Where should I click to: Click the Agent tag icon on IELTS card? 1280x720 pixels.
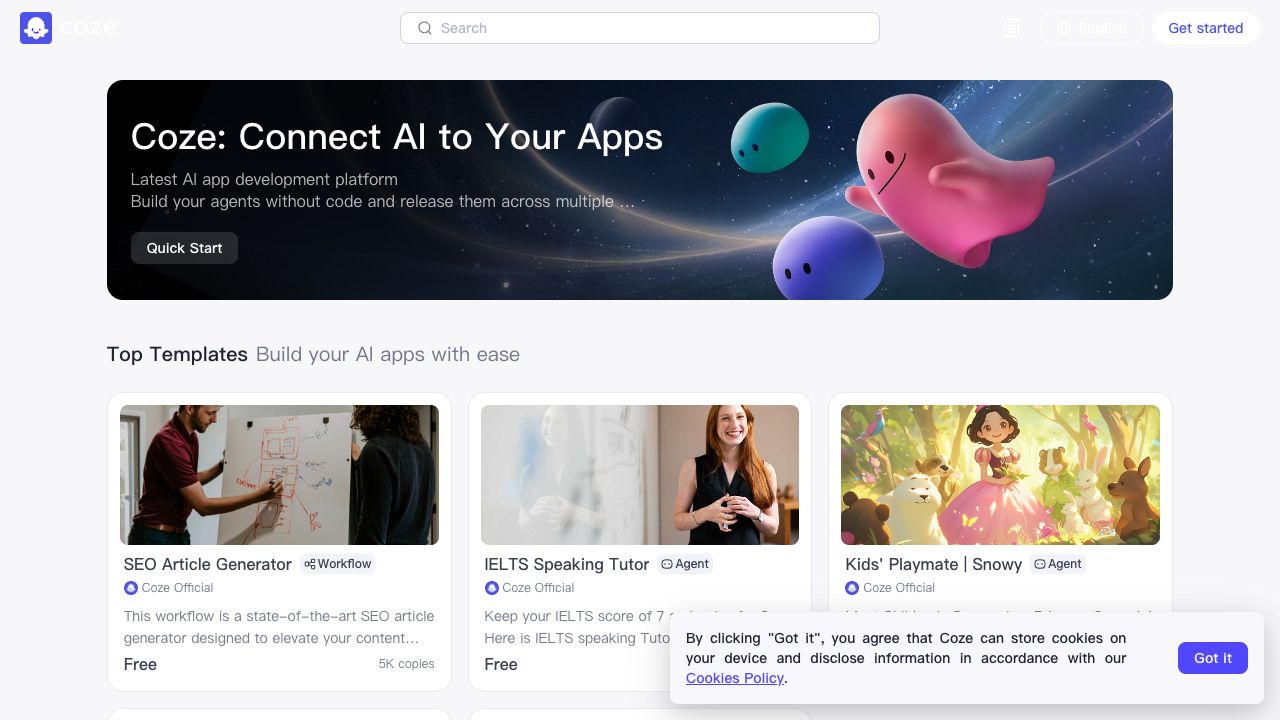tap(667, 564)
